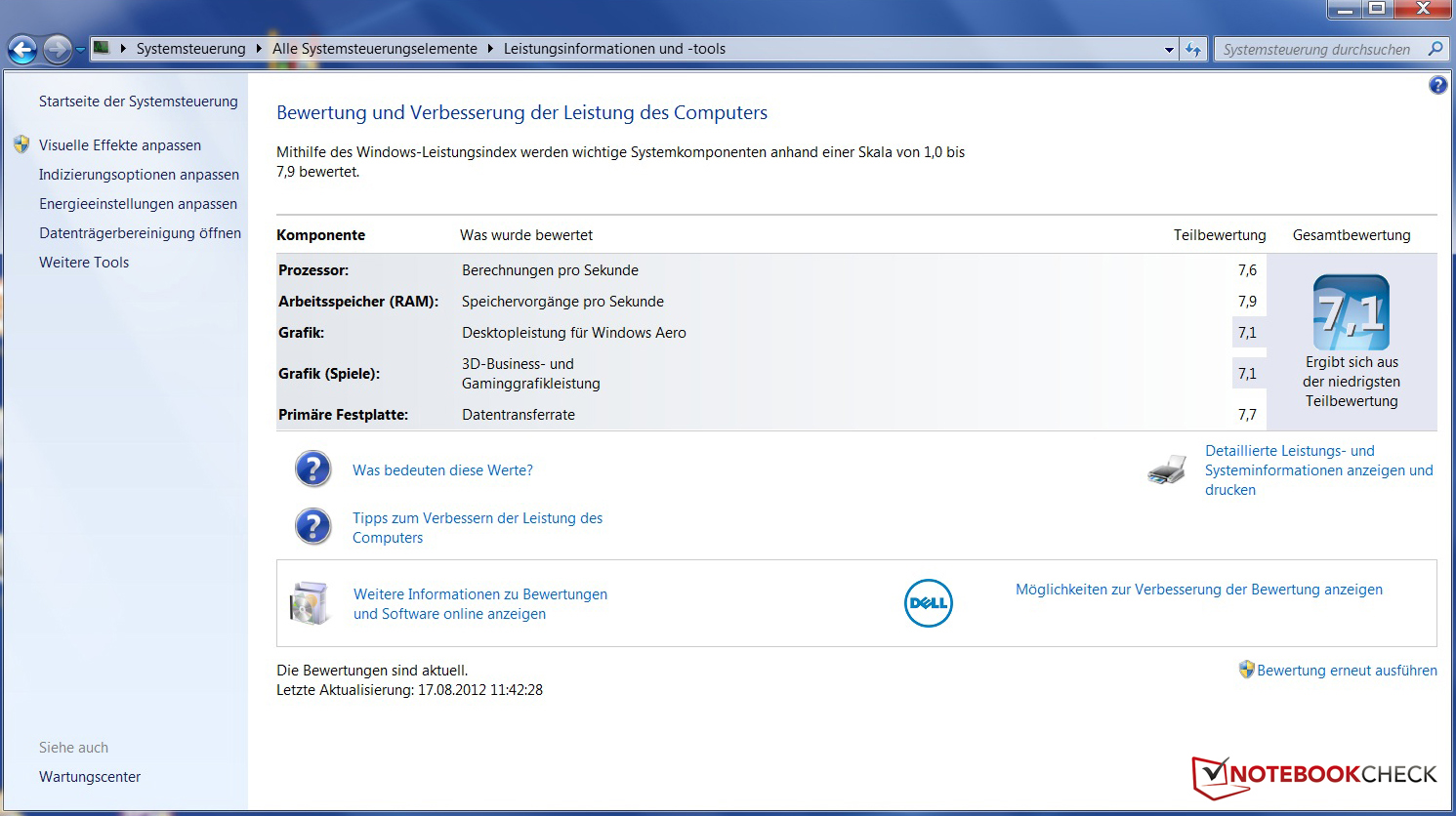Click the Arbeitsspeicher (RAM) row label
The width and height of the screenshot is (1456, 816).
tap(358, 302)
